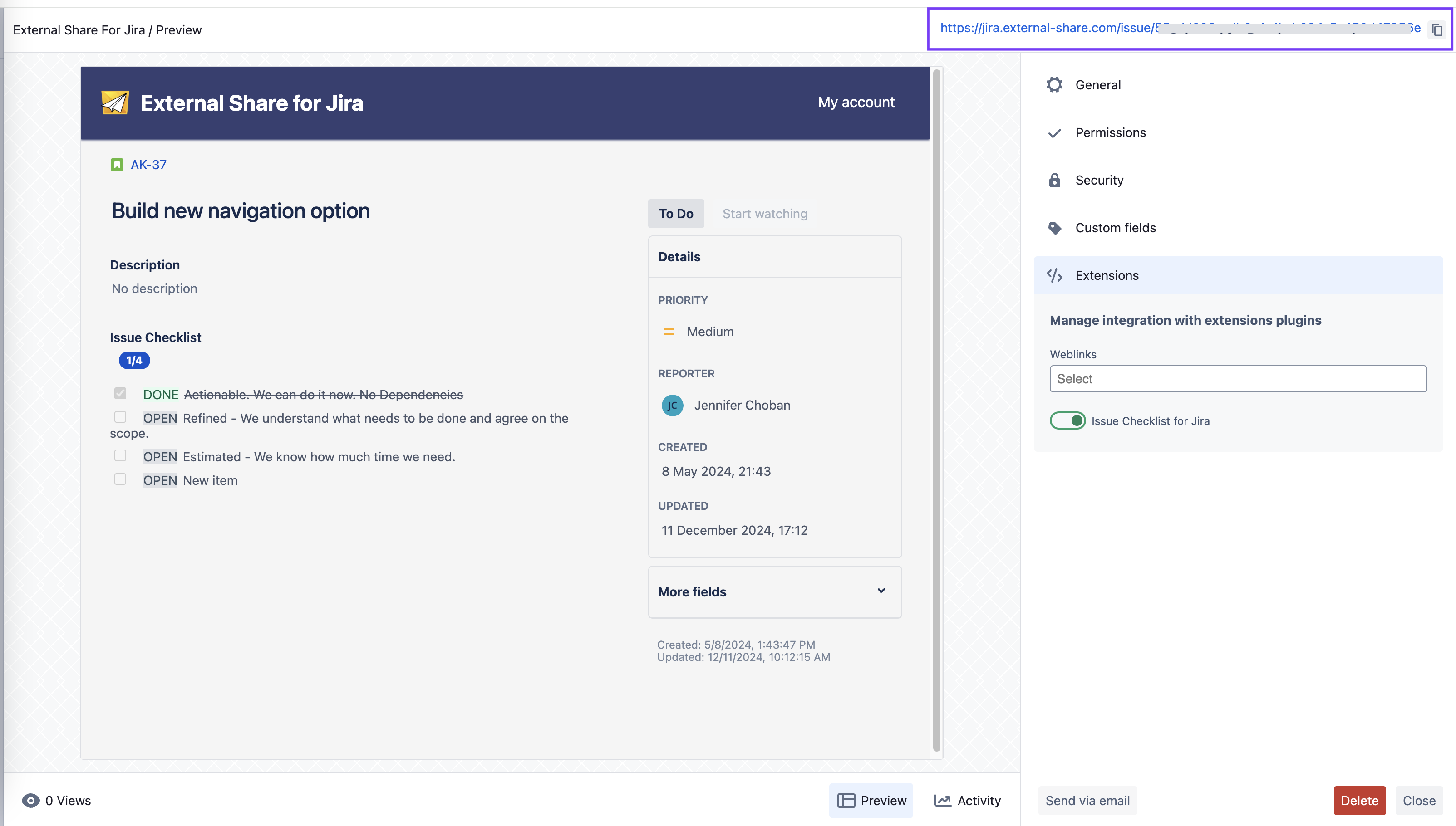Click the Extensions code icon
This screenshot has height=826, width=1456.
(1054, 276)
